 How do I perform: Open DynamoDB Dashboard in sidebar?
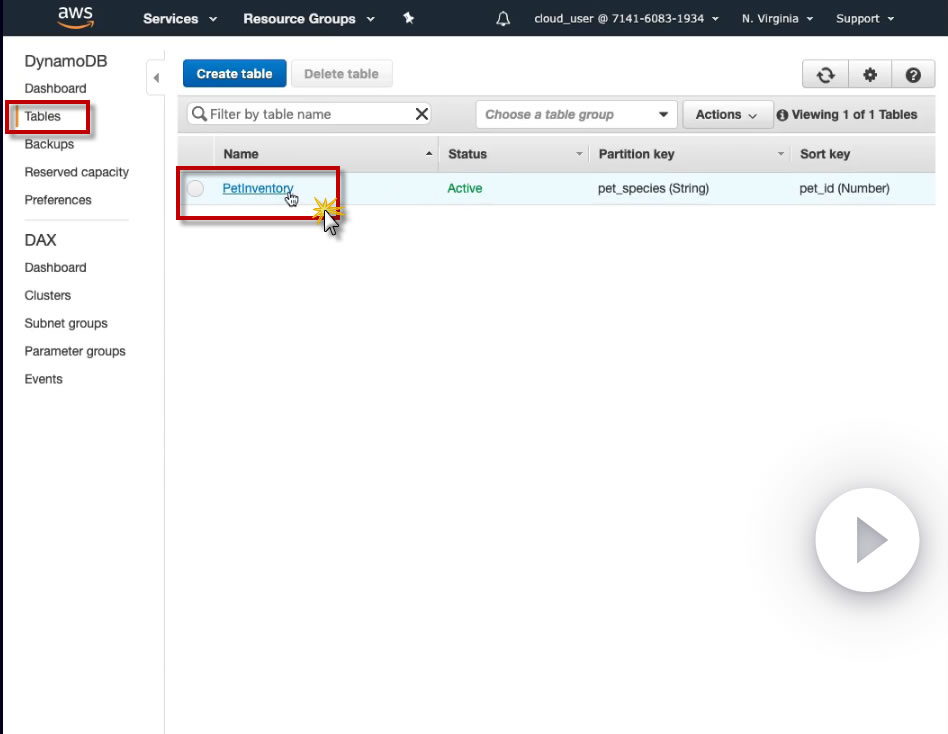(x=55, y=88)
